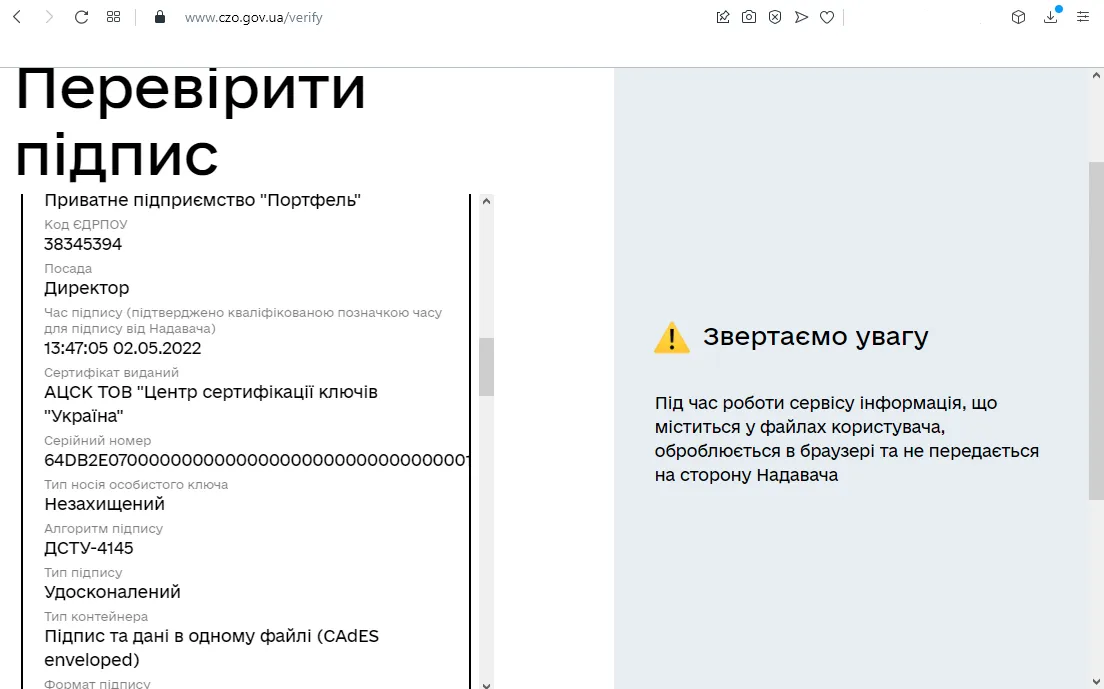Click the main page scrollbar thumb

(1096, 331)
